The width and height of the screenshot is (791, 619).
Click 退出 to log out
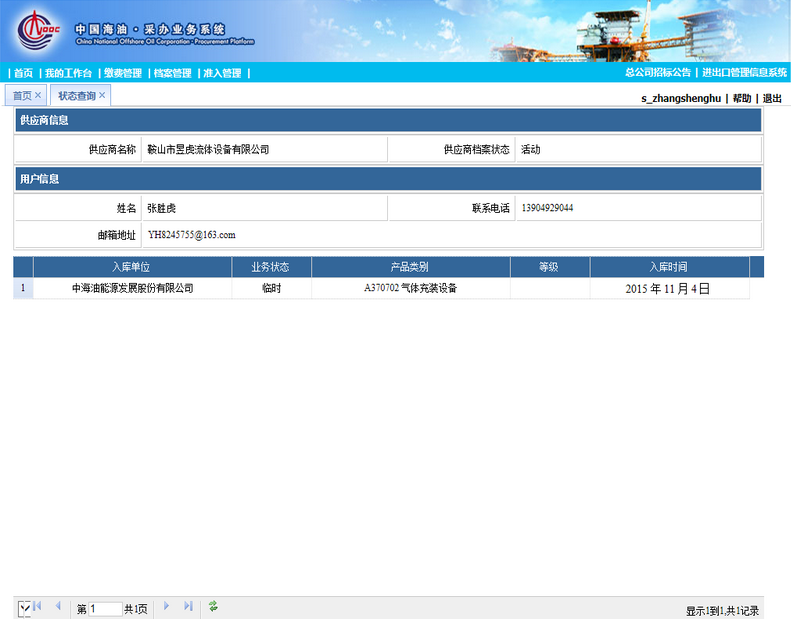(772, 98)
